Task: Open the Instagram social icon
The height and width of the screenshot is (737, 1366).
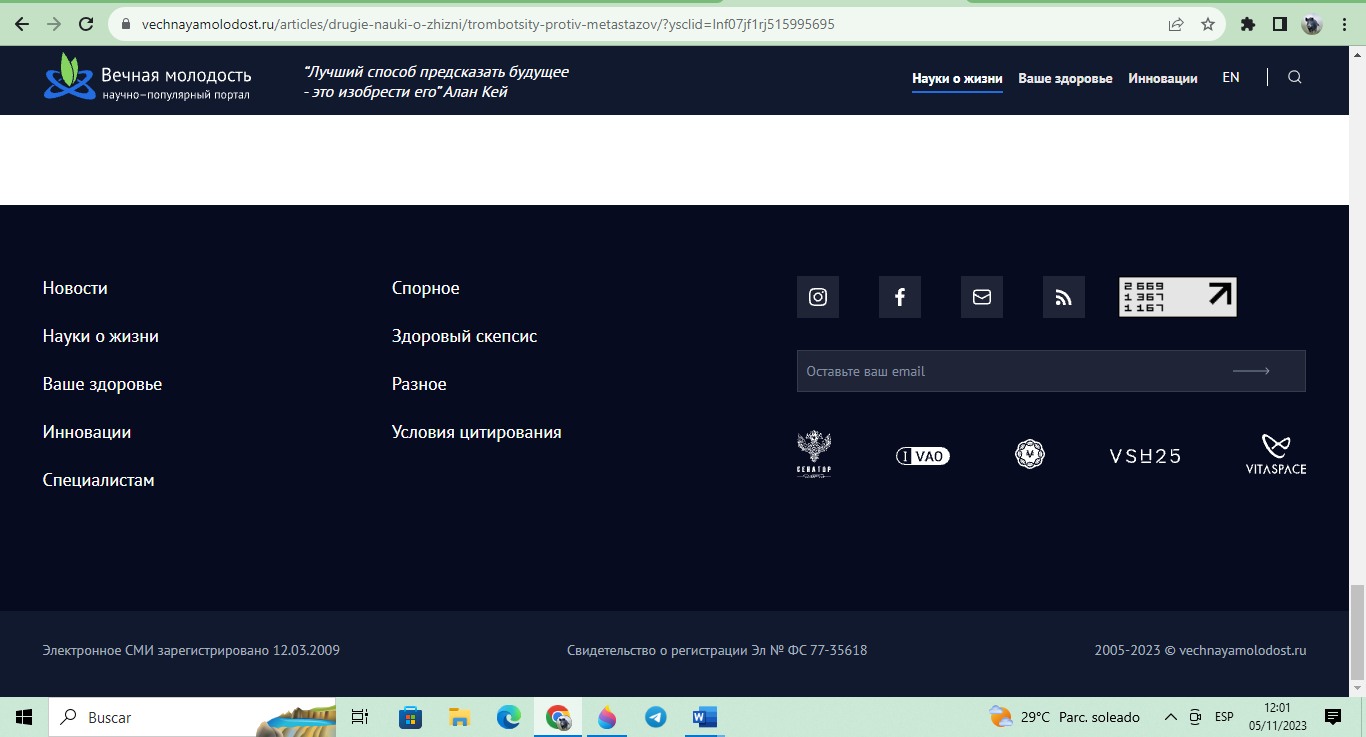Action: 817,297
